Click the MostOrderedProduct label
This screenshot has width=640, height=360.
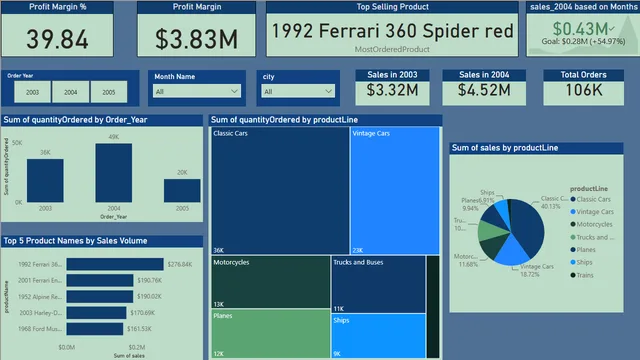[392, 49]
